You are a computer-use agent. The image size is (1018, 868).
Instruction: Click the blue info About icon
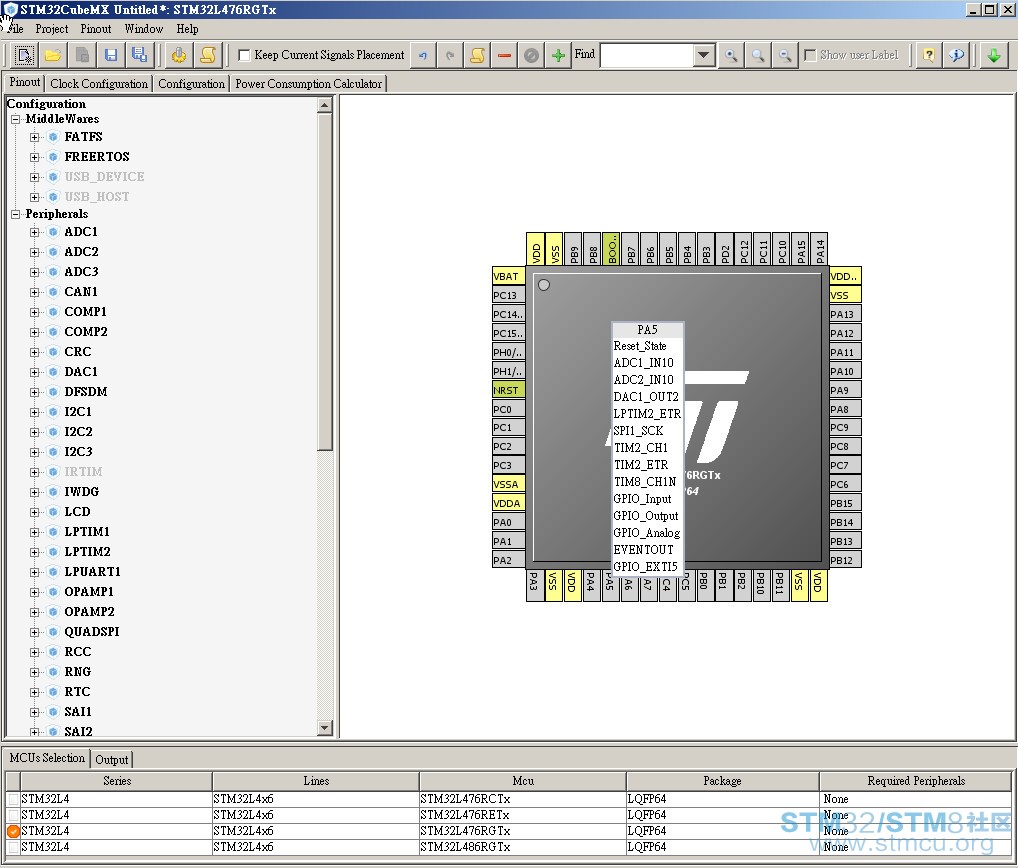(956, 55)
